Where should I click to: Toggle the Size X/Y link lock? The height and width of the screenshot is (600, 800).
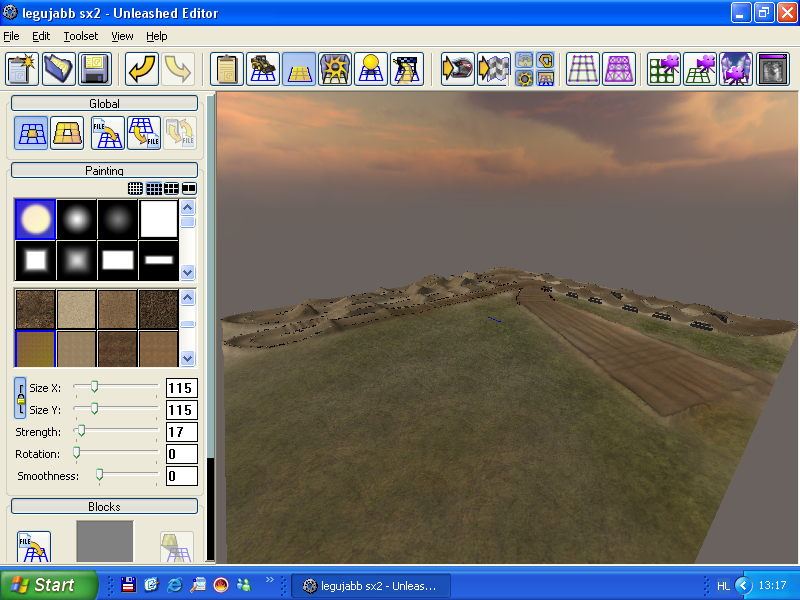click(x=20, y=399)
